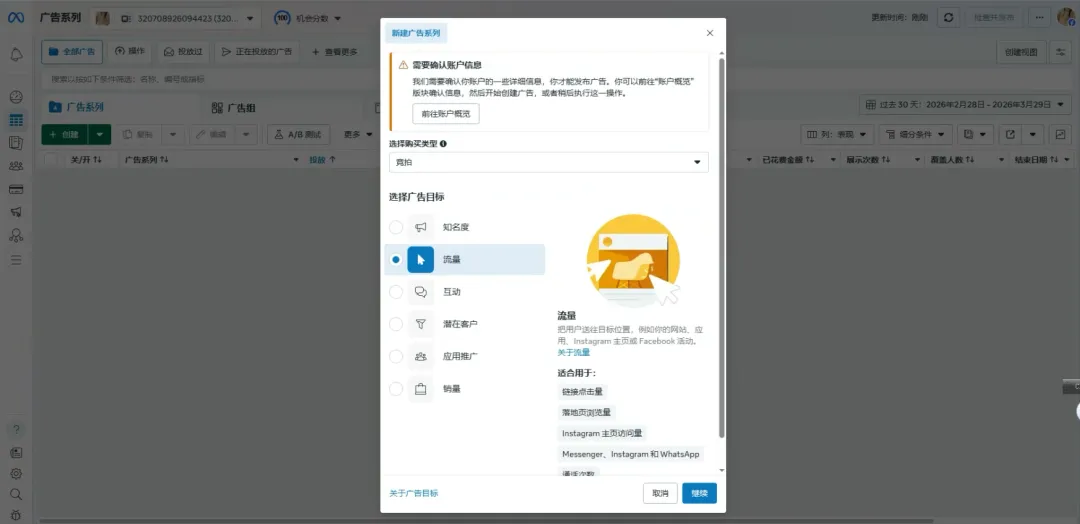
Task: Click 查看更多 to add views
Action: (x=335, y=52)
